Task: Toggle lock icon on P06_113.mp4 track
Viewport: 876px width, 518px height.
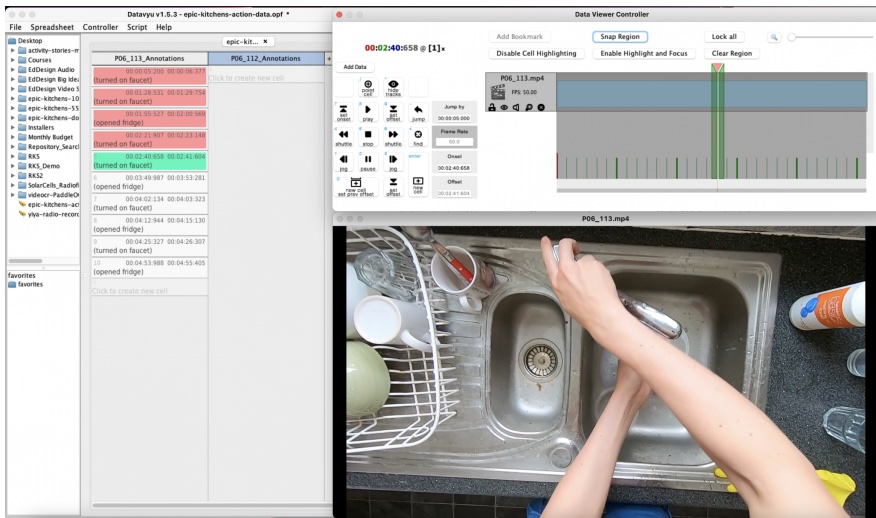Action: click(492, 107)
